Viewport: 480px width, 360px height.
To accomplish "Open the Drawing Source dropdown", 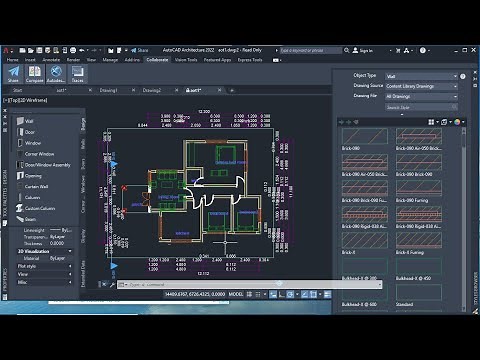I will click(421, 86).
